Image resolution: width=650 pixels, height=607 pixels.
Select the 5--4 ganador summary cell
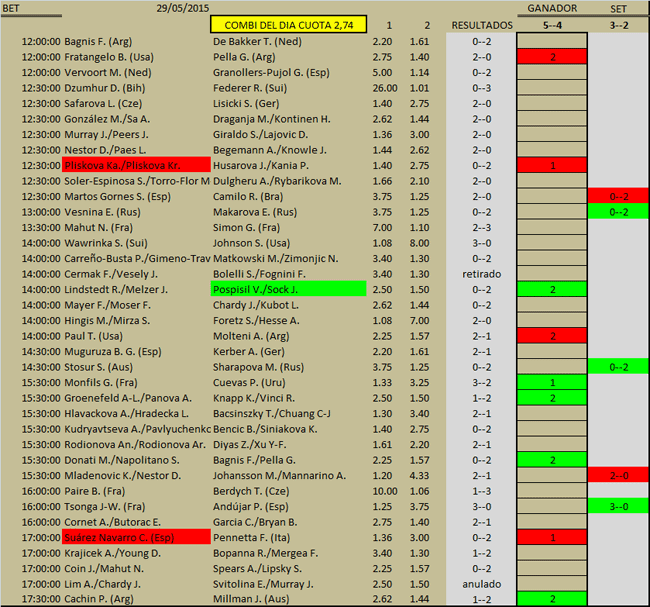coord(552,25)
